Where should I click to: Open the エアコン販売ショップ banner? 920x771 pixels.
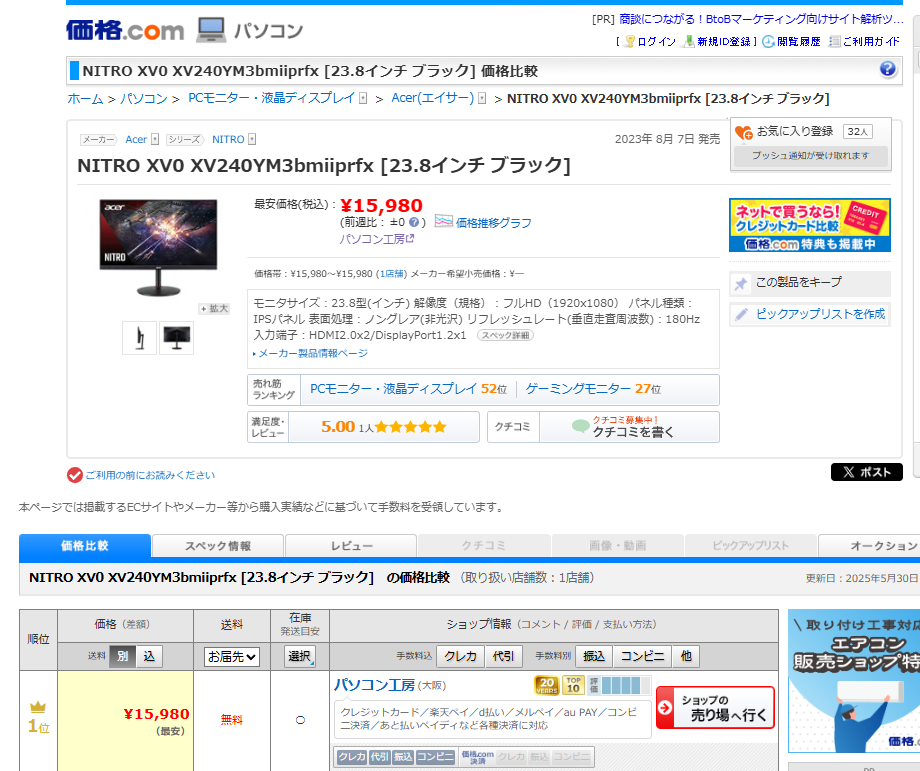click(854, 681)
